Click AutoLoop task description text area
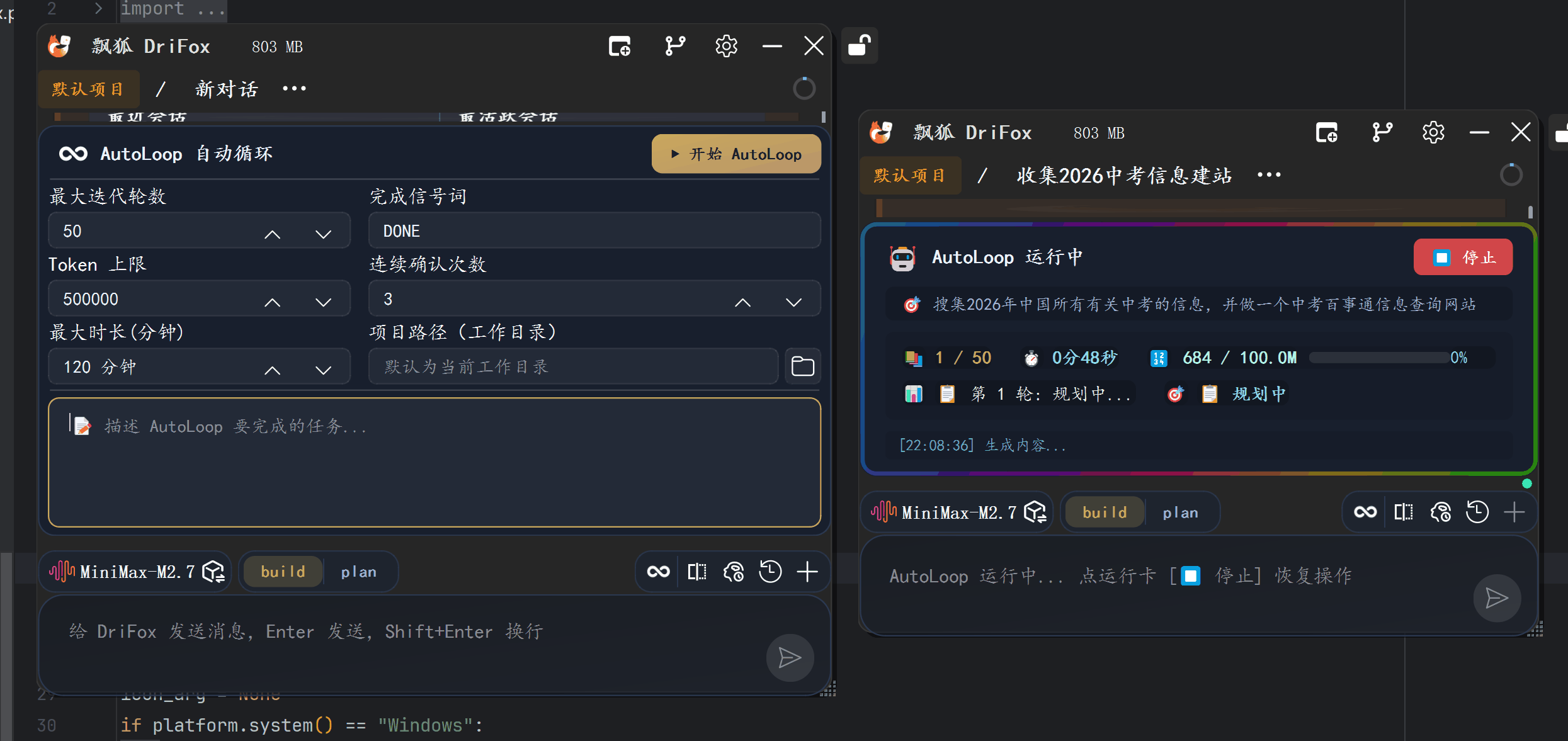This screenshot has height=741, width=1568. [x=435, y=462]
